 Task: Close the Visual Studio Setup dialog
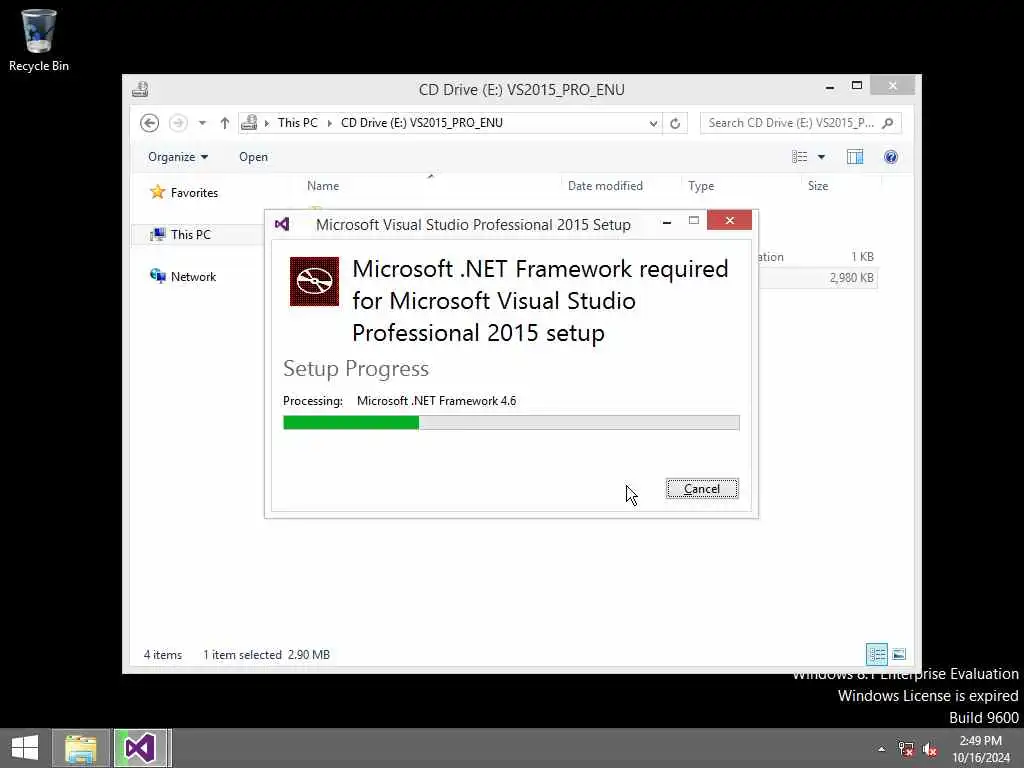click(729, 221)
